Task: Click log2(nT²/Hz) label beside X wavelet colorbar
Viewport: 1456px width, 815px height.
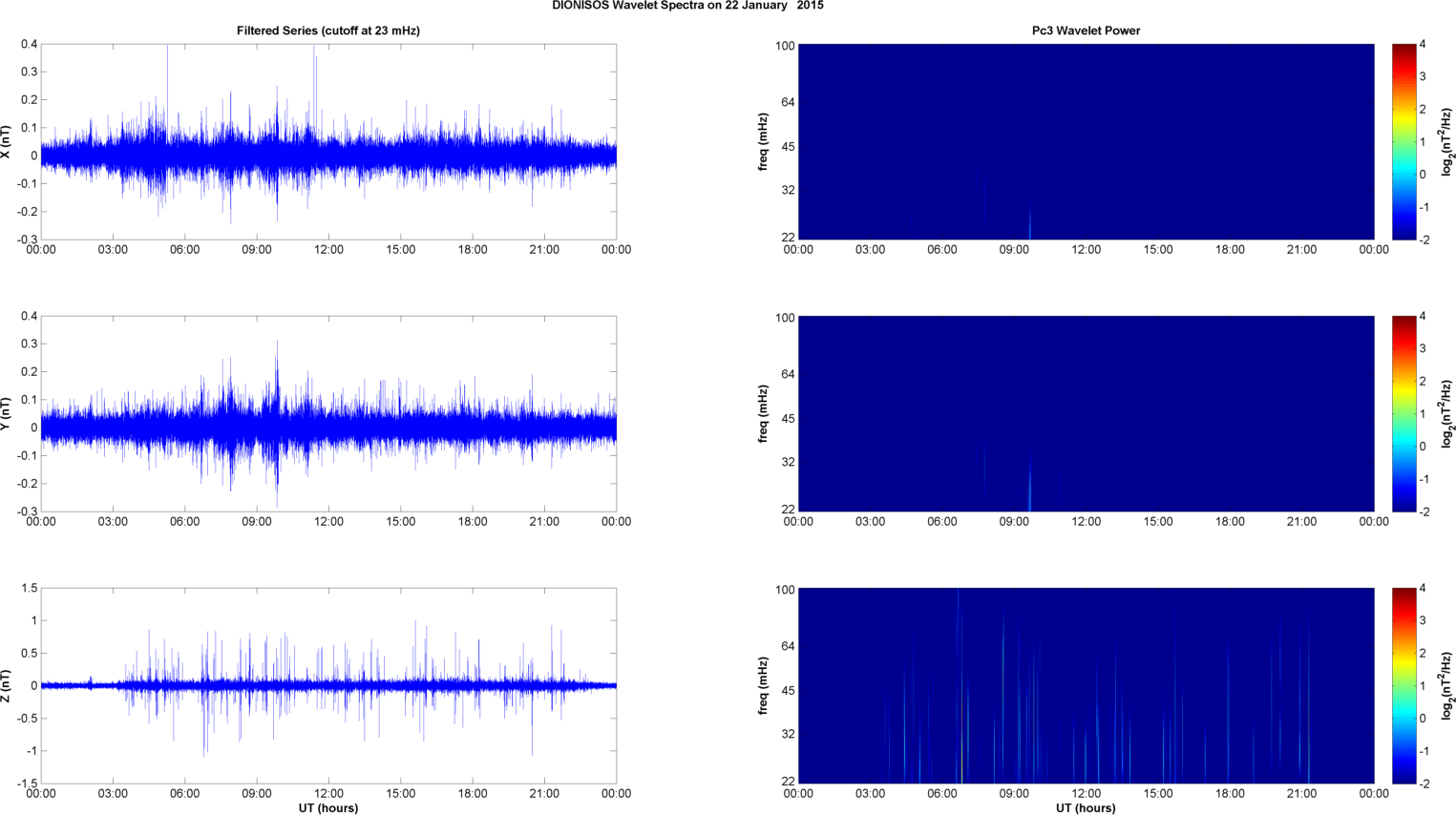Action: (1447, 142)
